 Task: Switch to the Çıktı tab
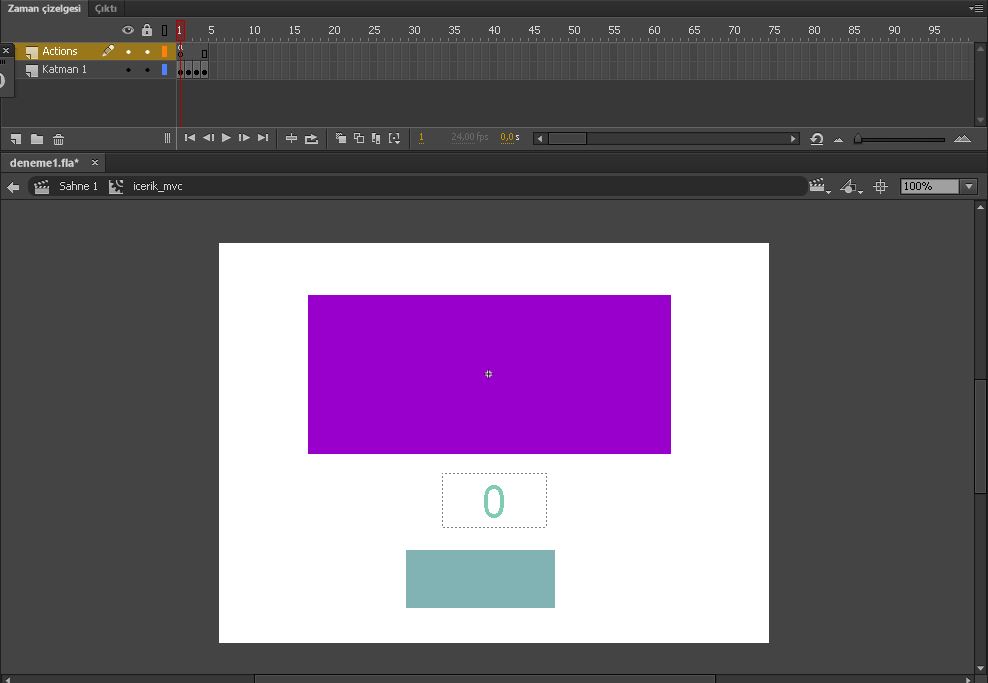pos(105,8)
